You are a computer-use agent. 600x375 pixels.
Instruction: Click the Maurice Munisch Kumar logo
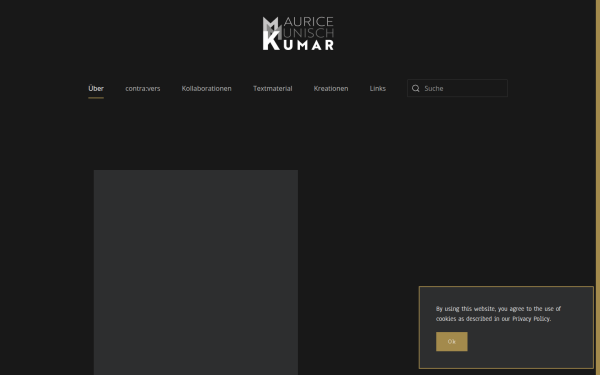click(298, 33)
